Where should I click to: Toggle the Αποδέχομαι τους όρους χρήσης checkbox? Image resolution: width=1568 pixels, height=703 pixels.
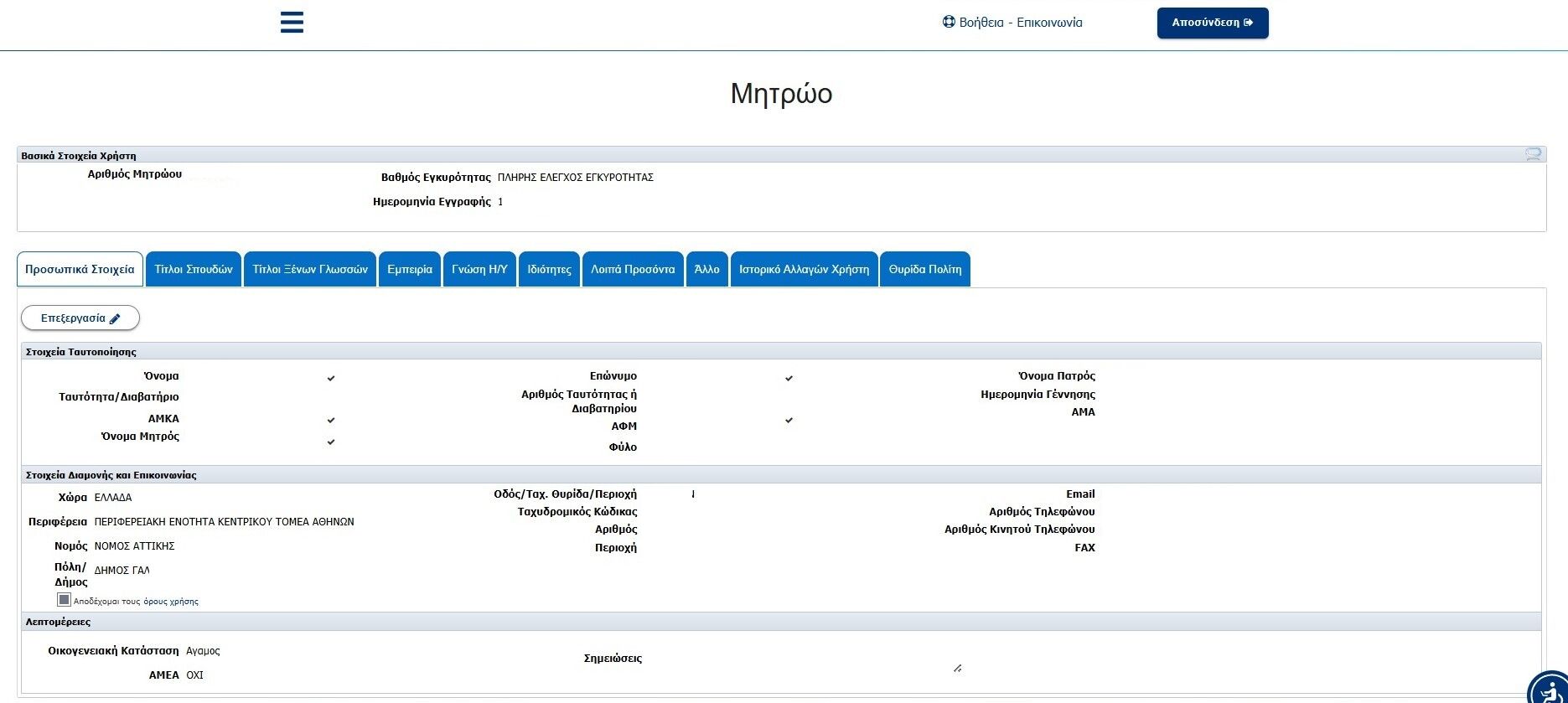tap(64, 600)
